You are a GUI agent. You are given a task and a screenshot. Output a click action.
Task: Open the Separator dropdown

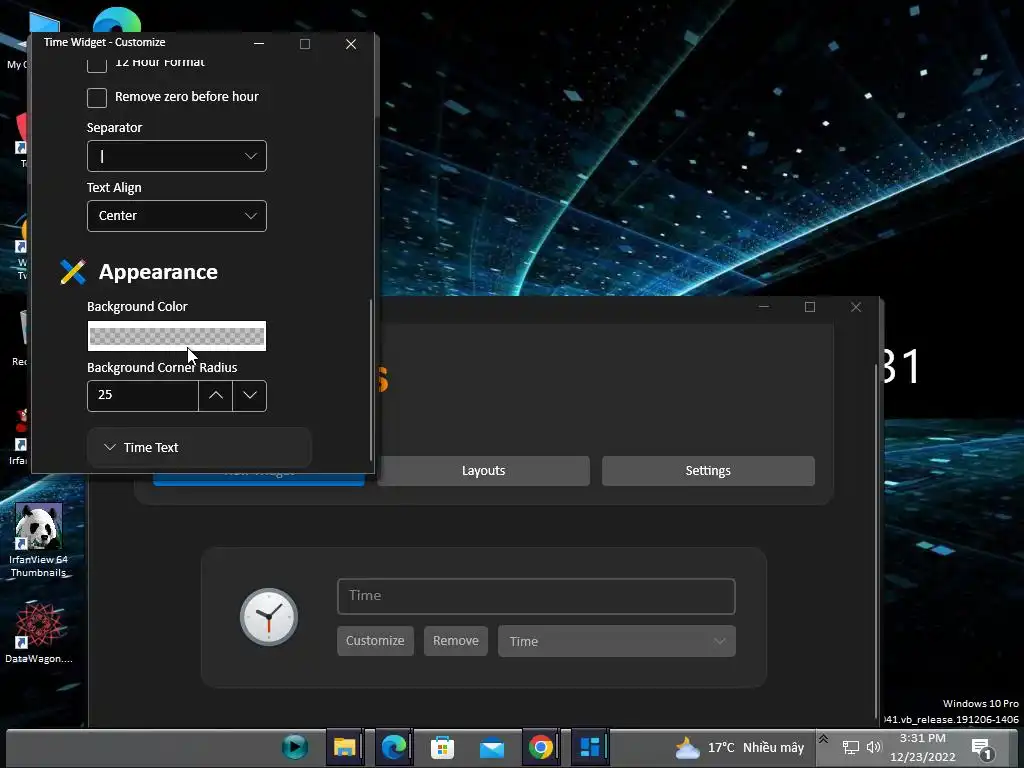(x=176, y=156)
